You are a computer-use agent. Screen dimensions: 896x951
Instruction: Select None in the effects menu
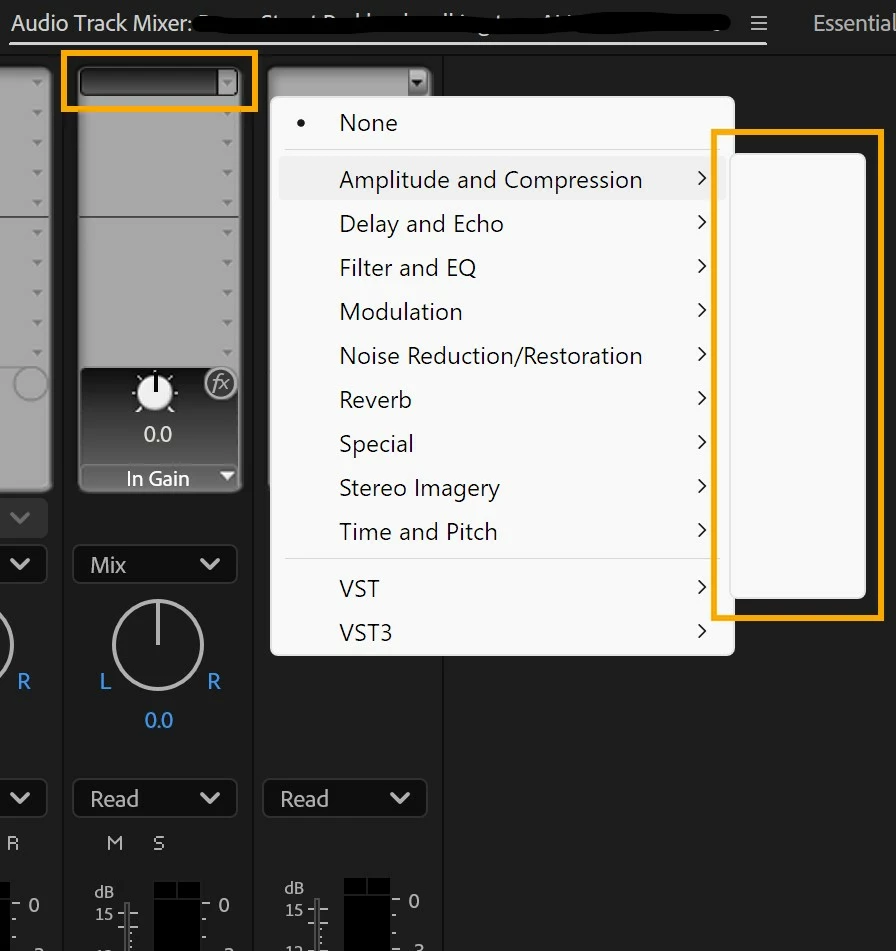coord(502,123)
